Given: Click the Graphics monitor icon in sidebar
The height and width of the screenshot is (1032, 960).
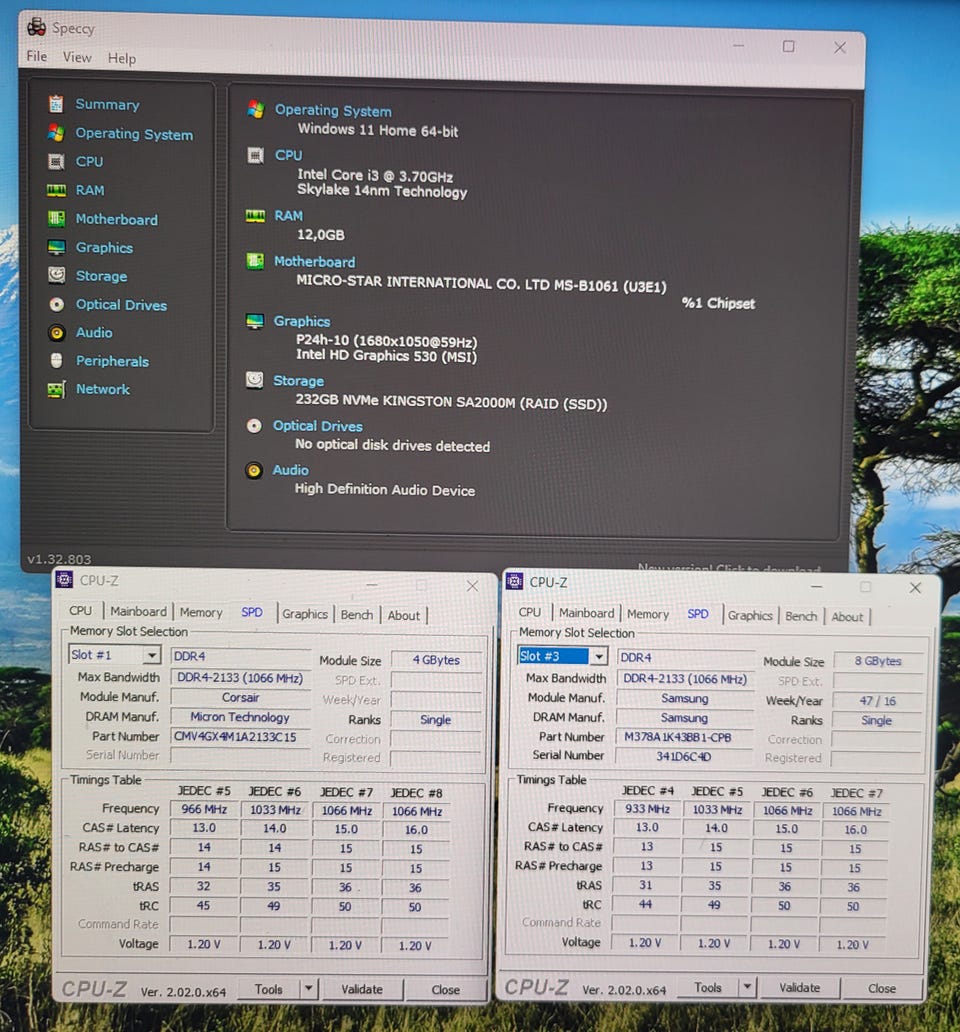Looking at the screenshot, I should point(57,247).
